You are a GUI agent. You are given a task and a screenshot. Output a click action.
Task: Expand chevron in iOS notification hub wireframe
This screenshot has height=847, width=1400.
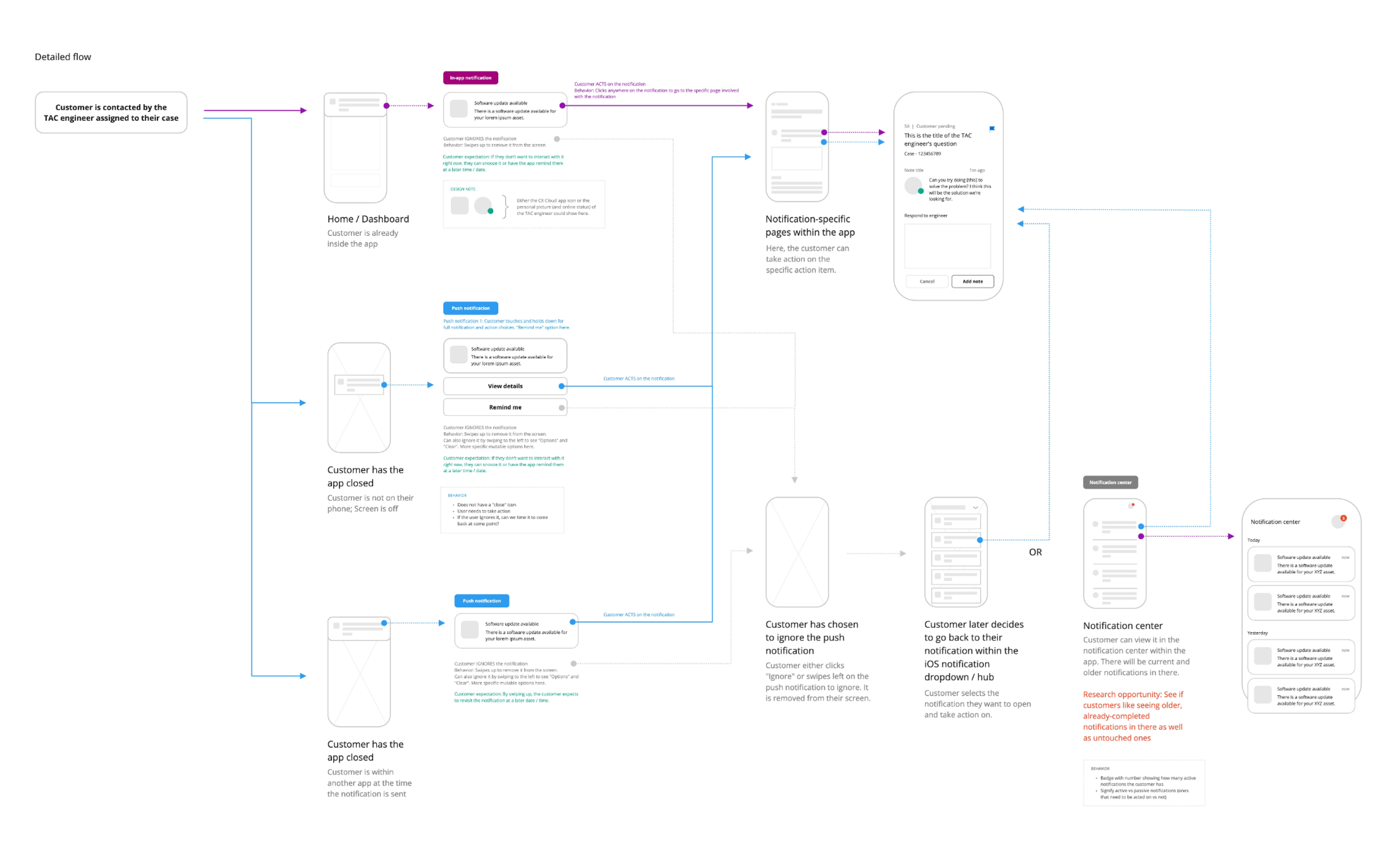coord(976,507)
